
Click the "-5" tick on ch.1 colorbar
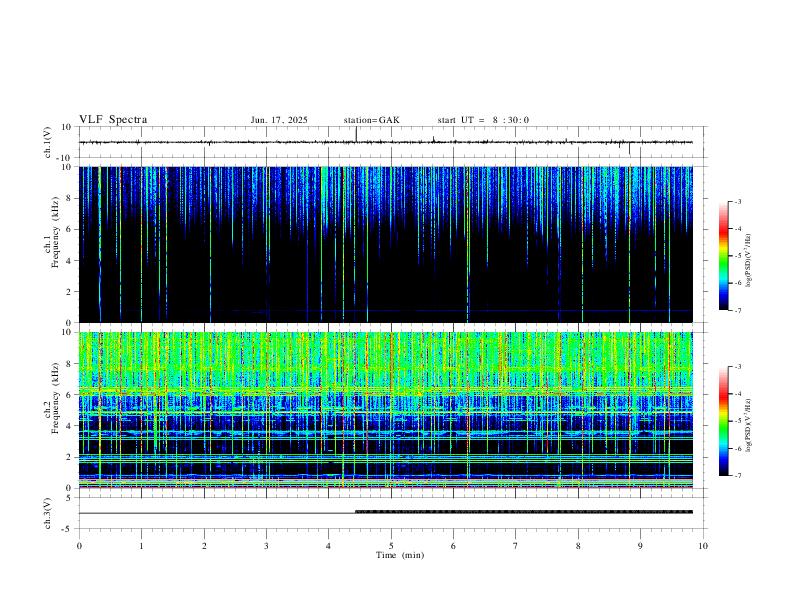(x=738, y=256)
